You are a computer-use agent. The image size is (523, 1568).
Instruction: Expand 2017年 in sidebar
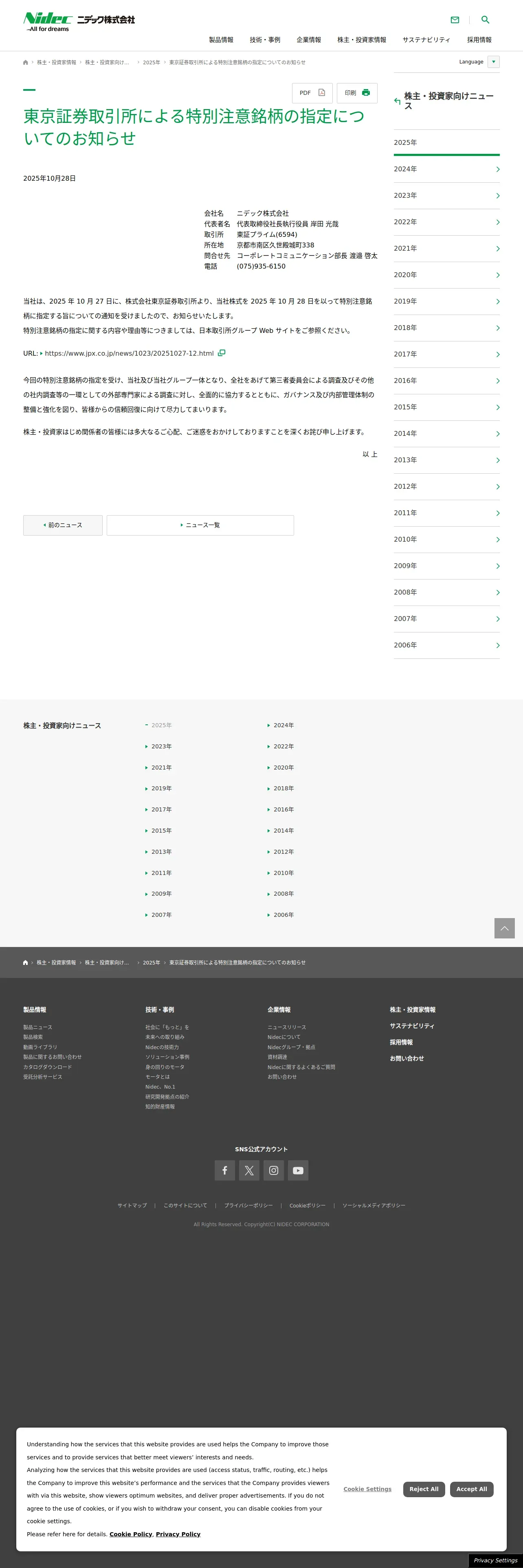pos(447,355)
